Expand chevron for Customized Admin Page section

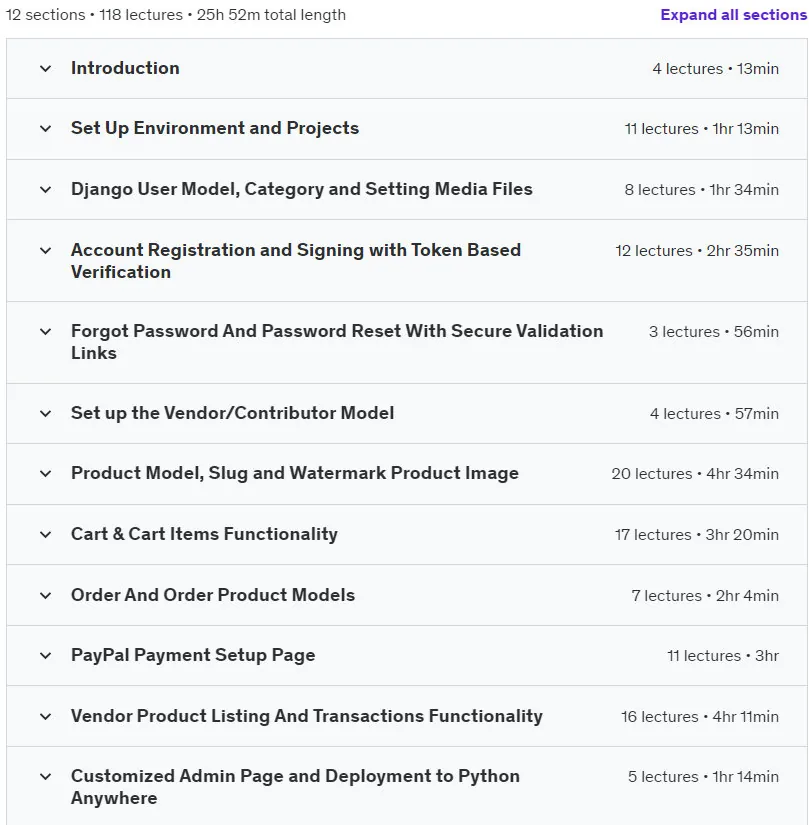pos(46,777)
